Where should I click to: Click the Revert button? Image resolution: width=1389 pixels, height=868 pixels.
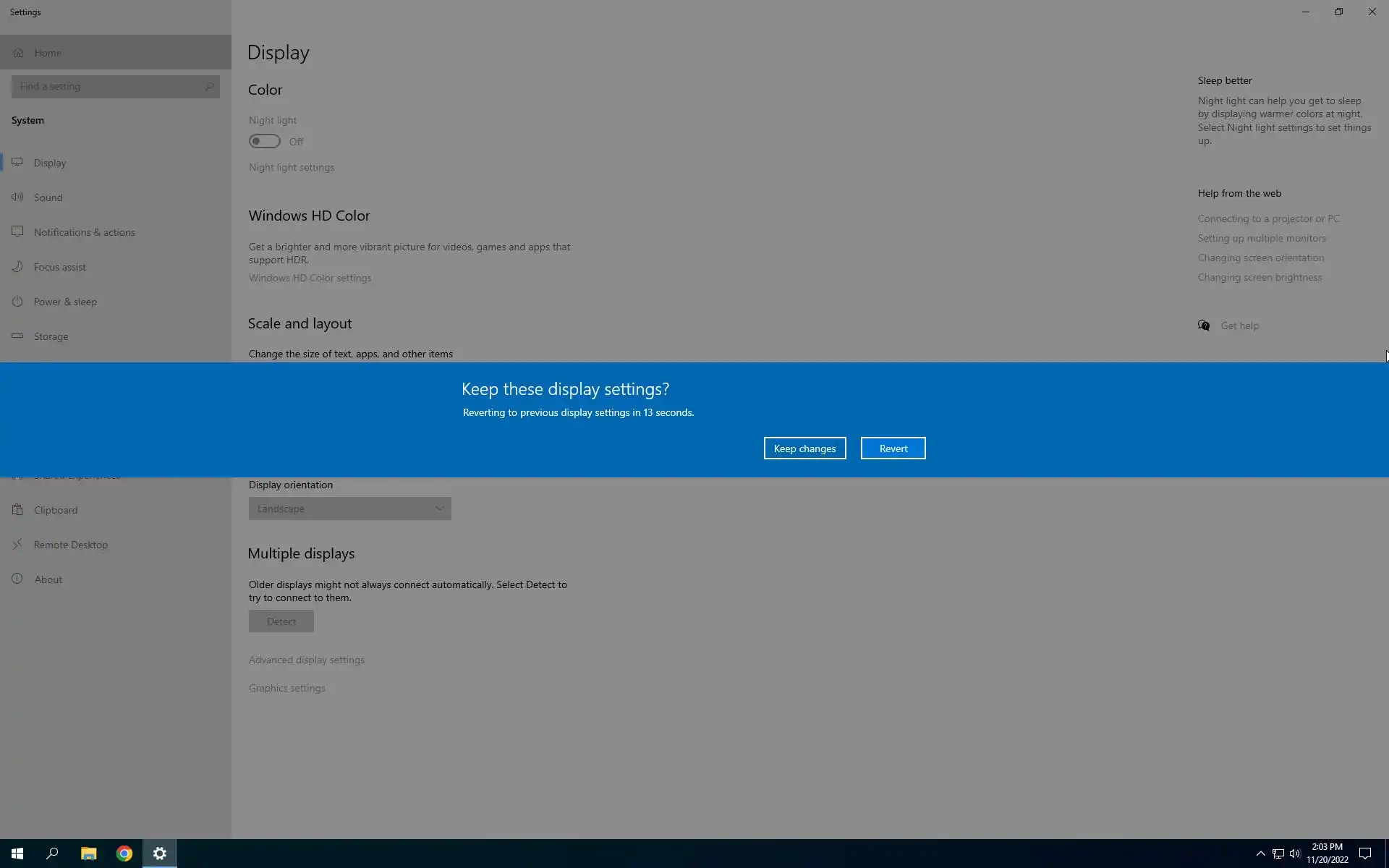[893, 448]
